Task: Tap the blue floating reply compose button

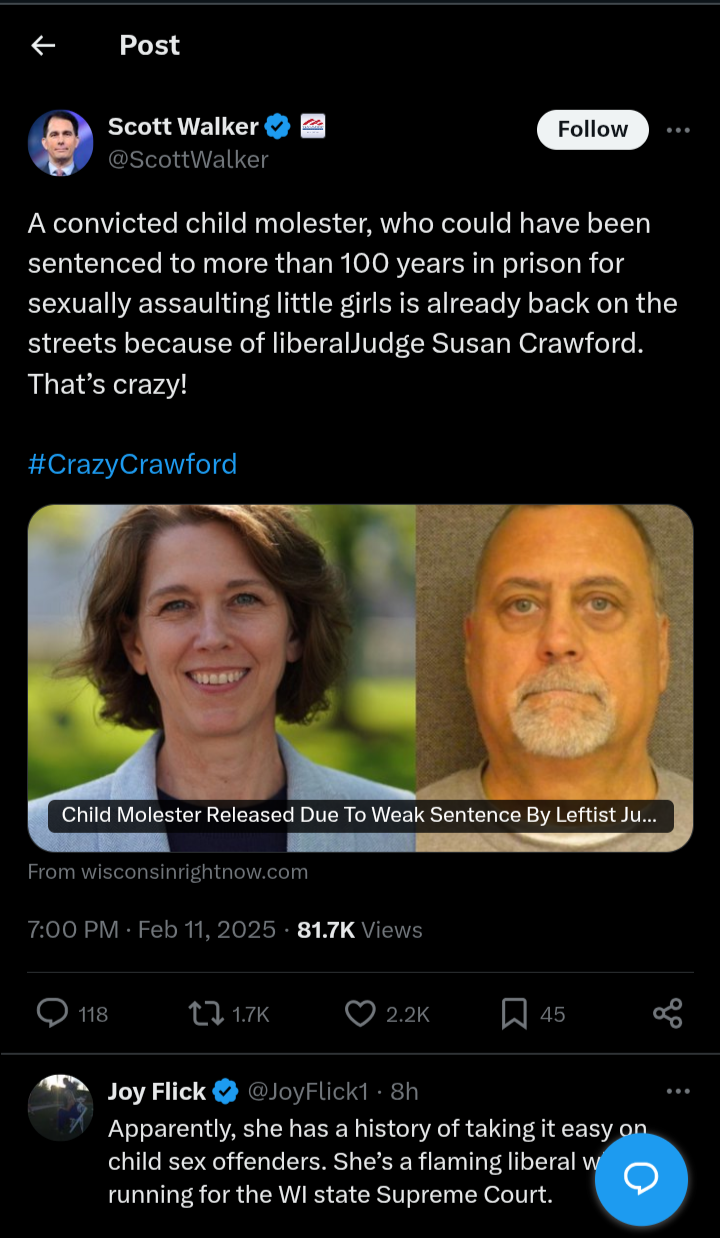Action: tap(641, 1180)
